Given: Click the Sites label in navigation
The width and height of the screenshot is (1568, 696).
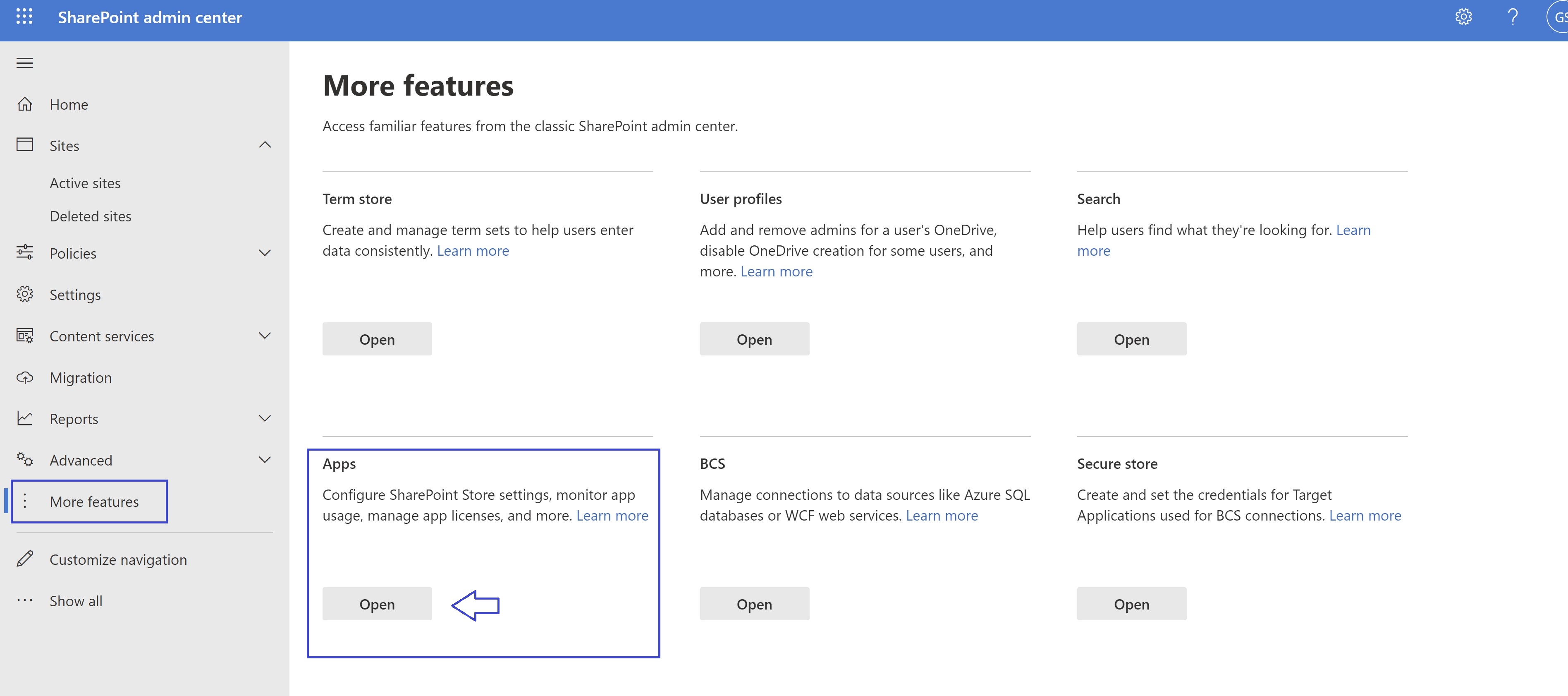Looking at the screenshot, I should point(65,146).
